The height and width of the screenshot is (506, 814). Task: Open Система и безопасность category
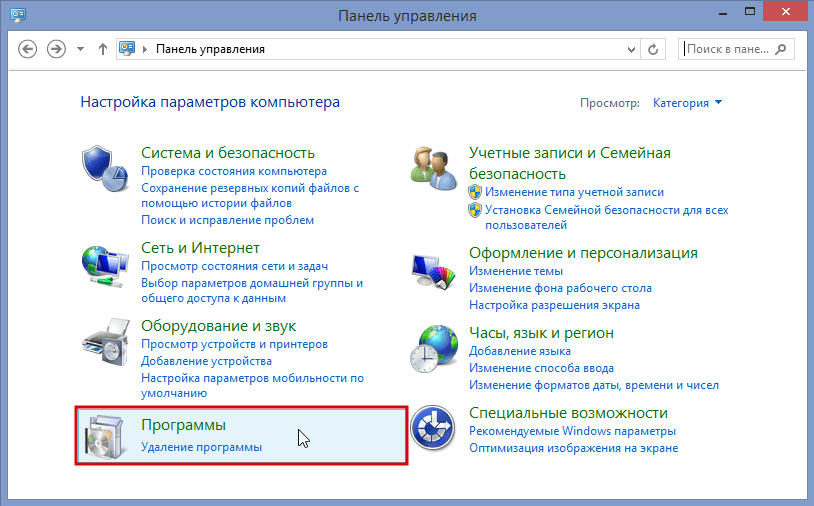click(228, 153)
